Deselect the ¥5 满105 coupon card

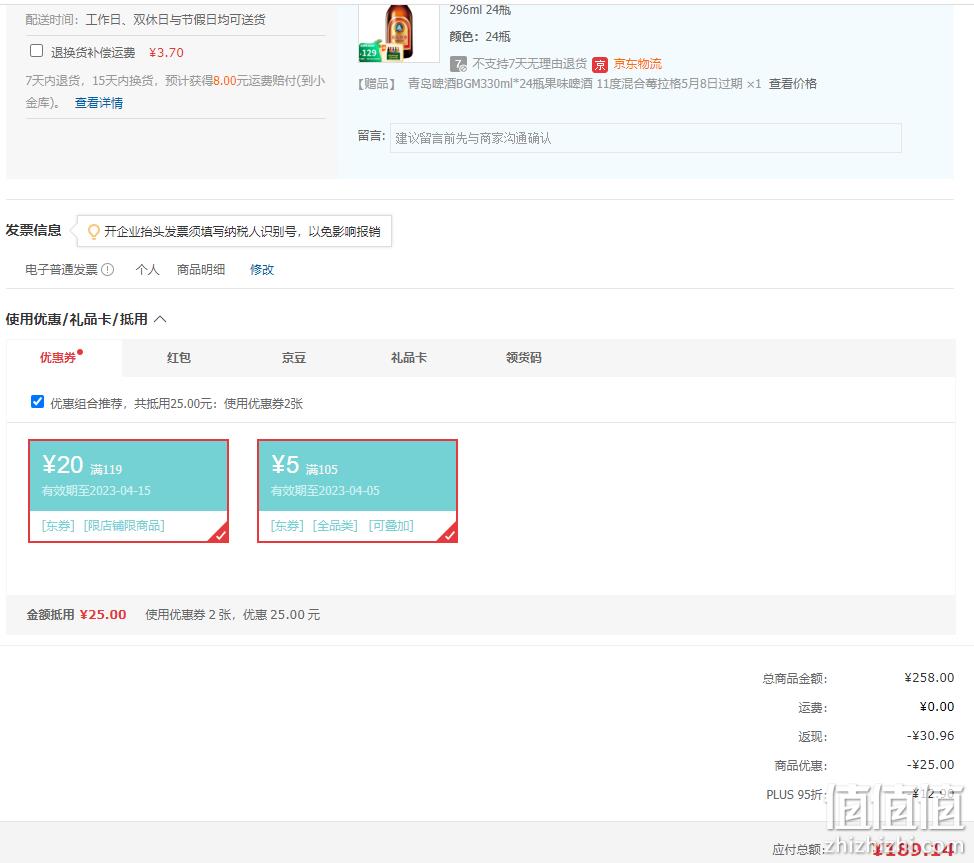click(x=357, y=491)
